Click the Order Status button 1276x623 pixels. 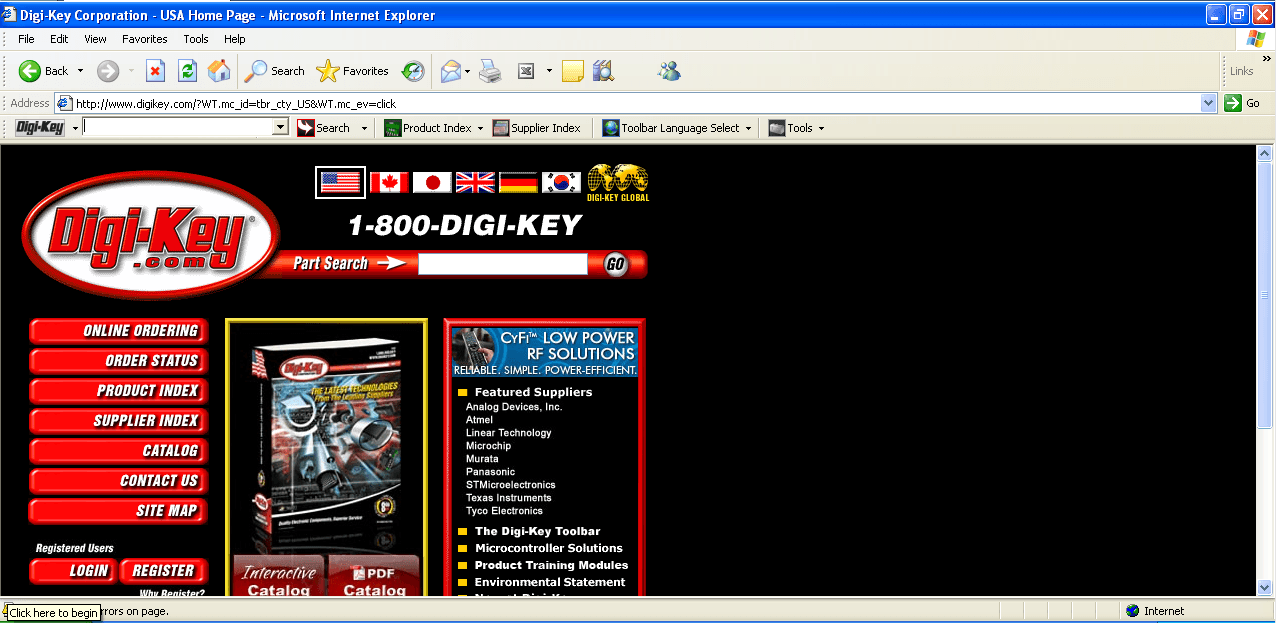point(118,361)
